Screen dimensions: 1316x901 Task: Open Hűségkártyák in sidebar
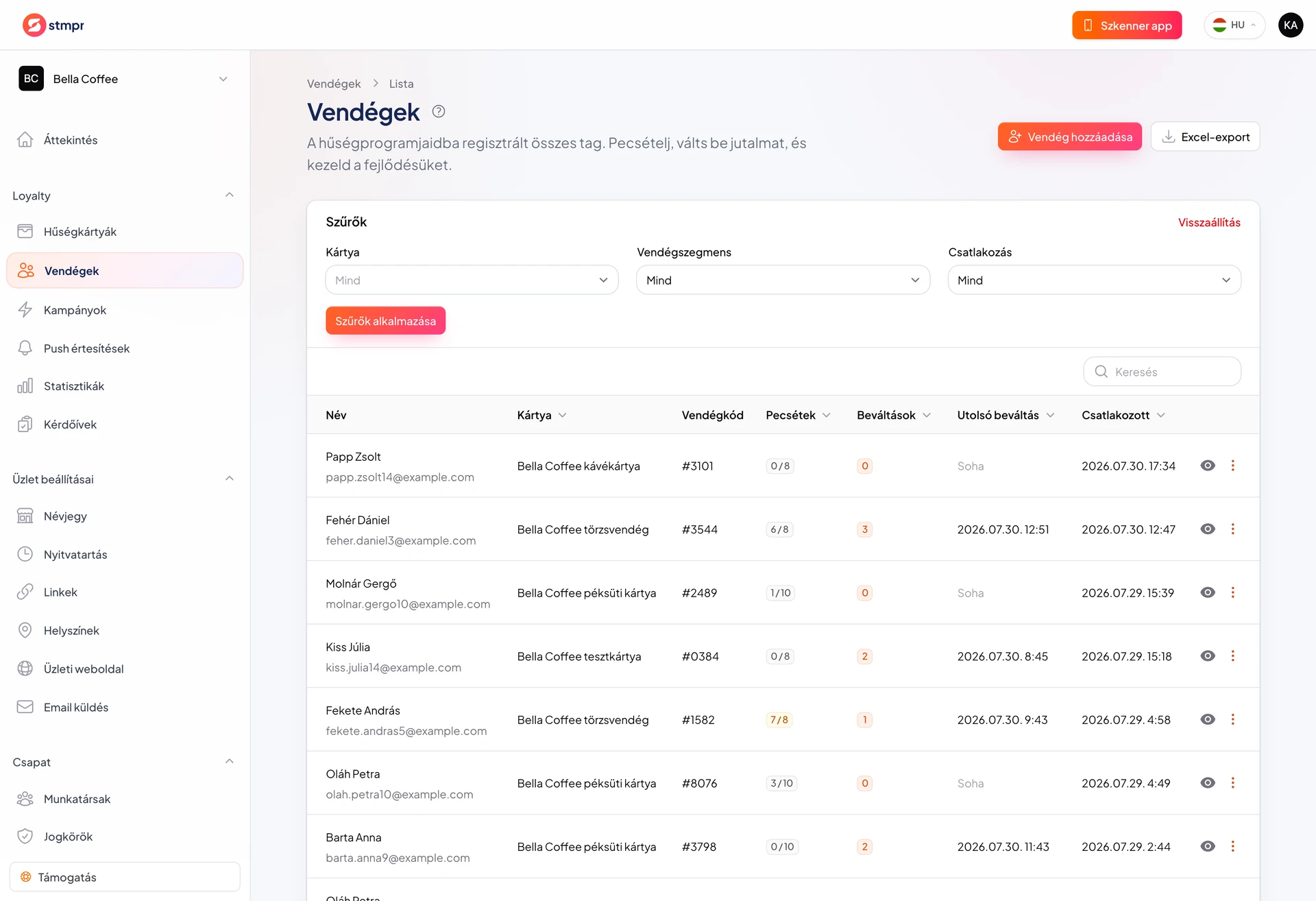tap(125, 232)
